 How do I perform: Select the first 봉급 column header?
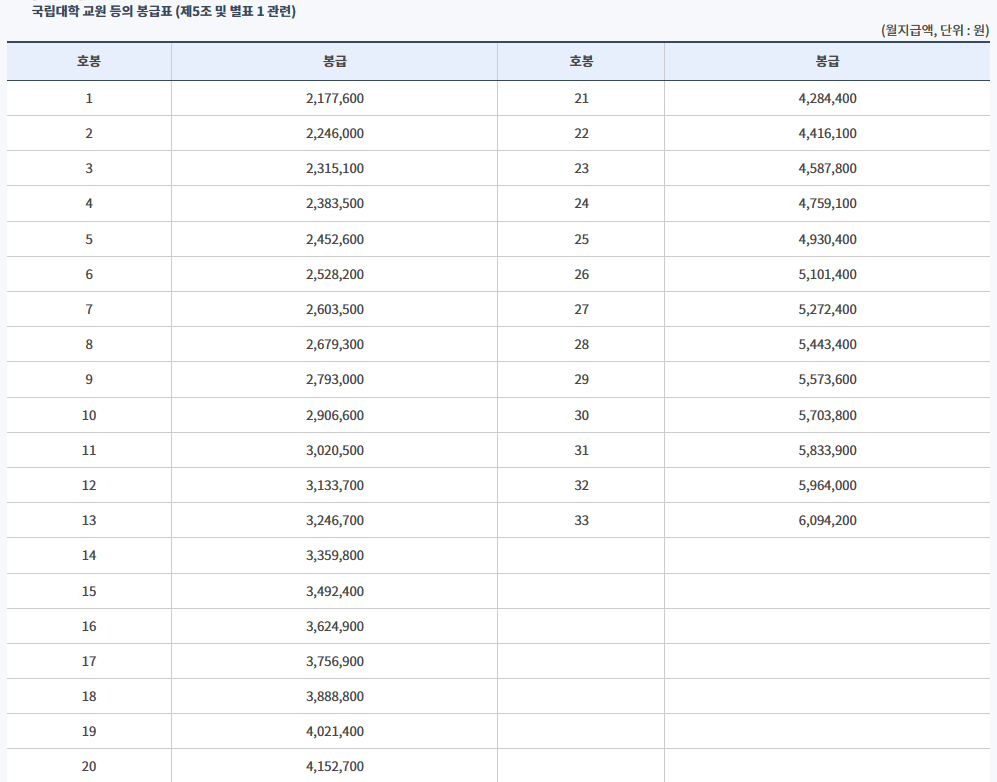coord(334,61)
